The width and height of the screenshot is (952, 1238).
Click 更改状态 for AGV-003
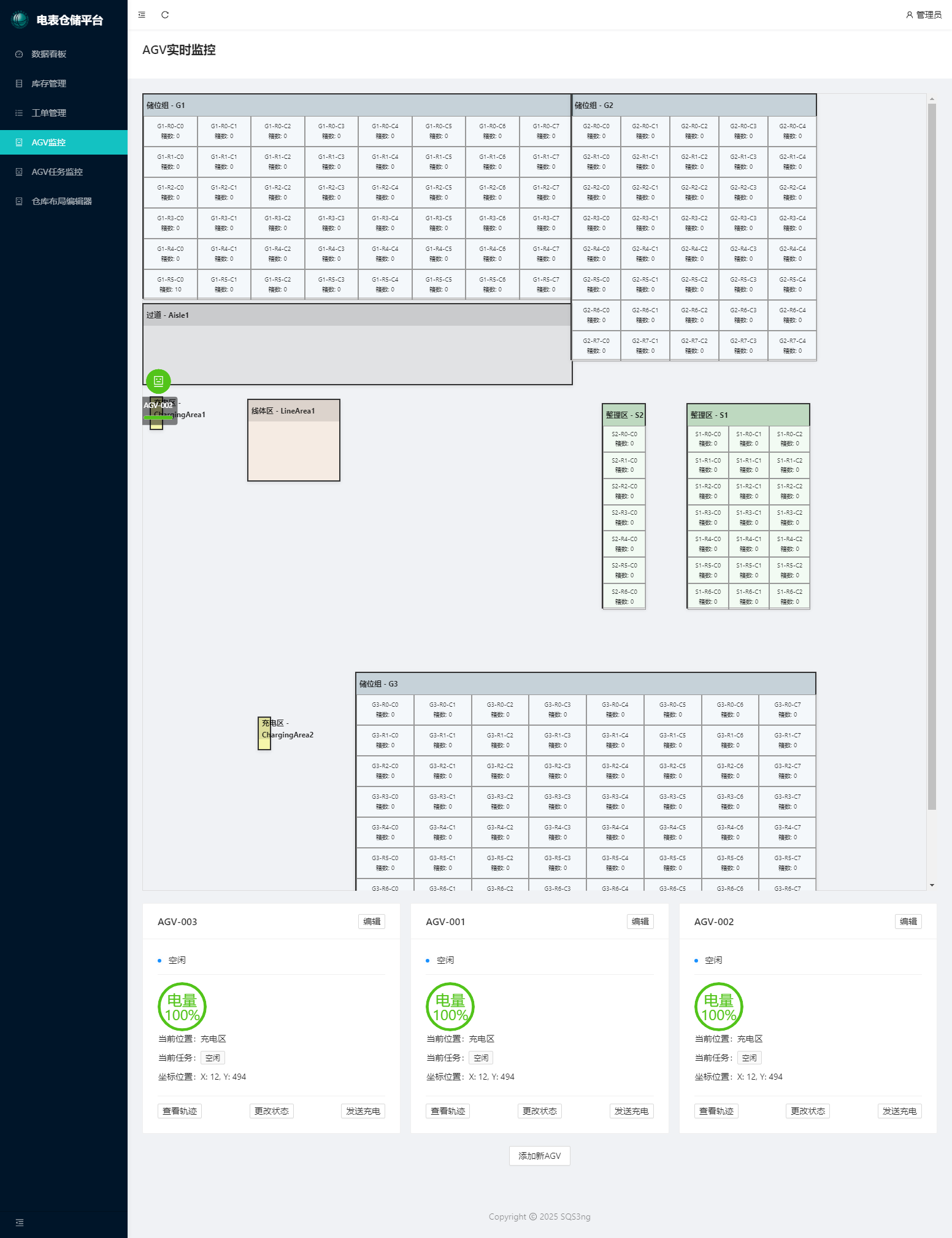click(271, 1111)
